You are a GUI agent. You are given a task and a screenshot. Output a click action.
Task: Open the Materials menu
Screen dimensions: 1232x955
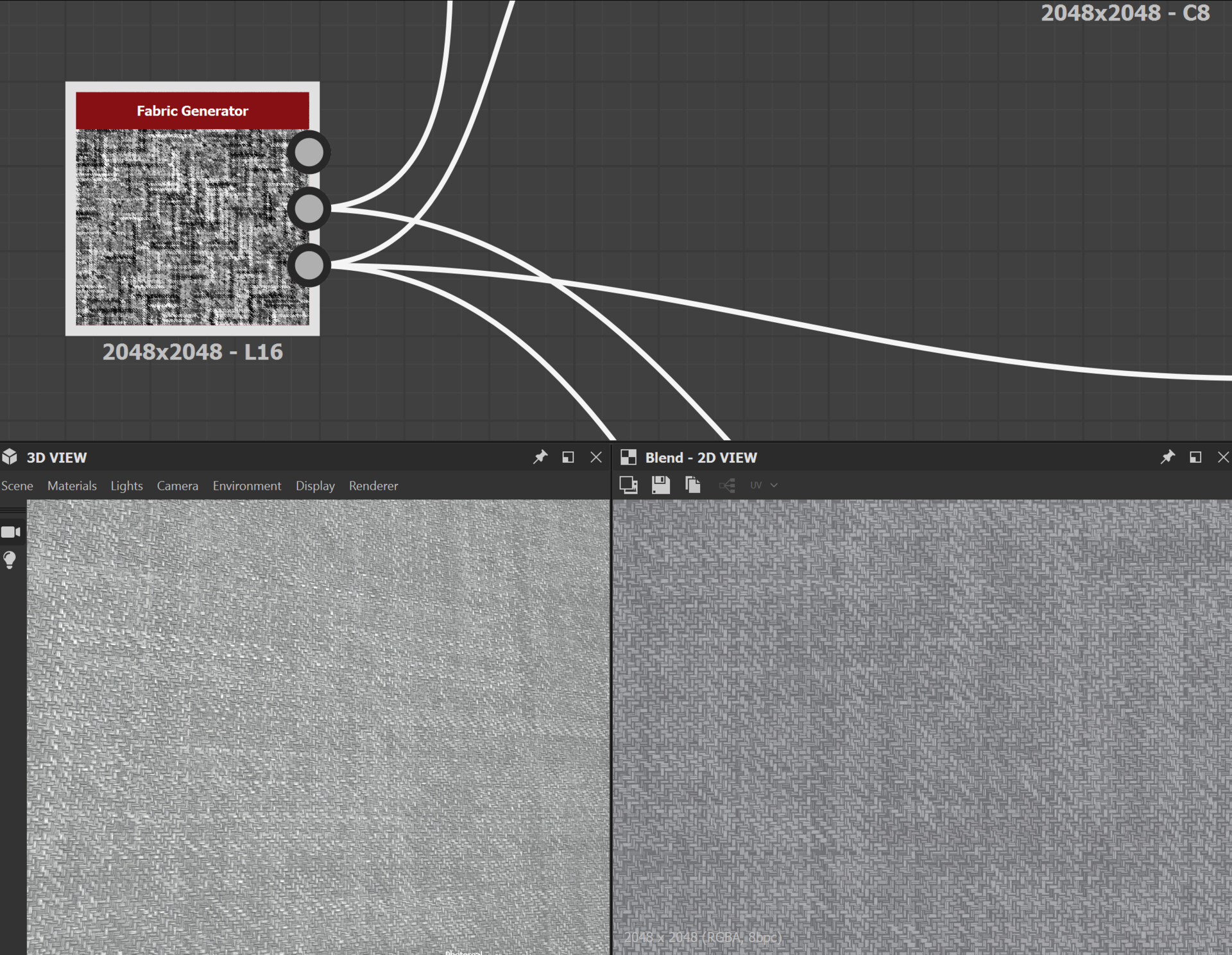72,486
